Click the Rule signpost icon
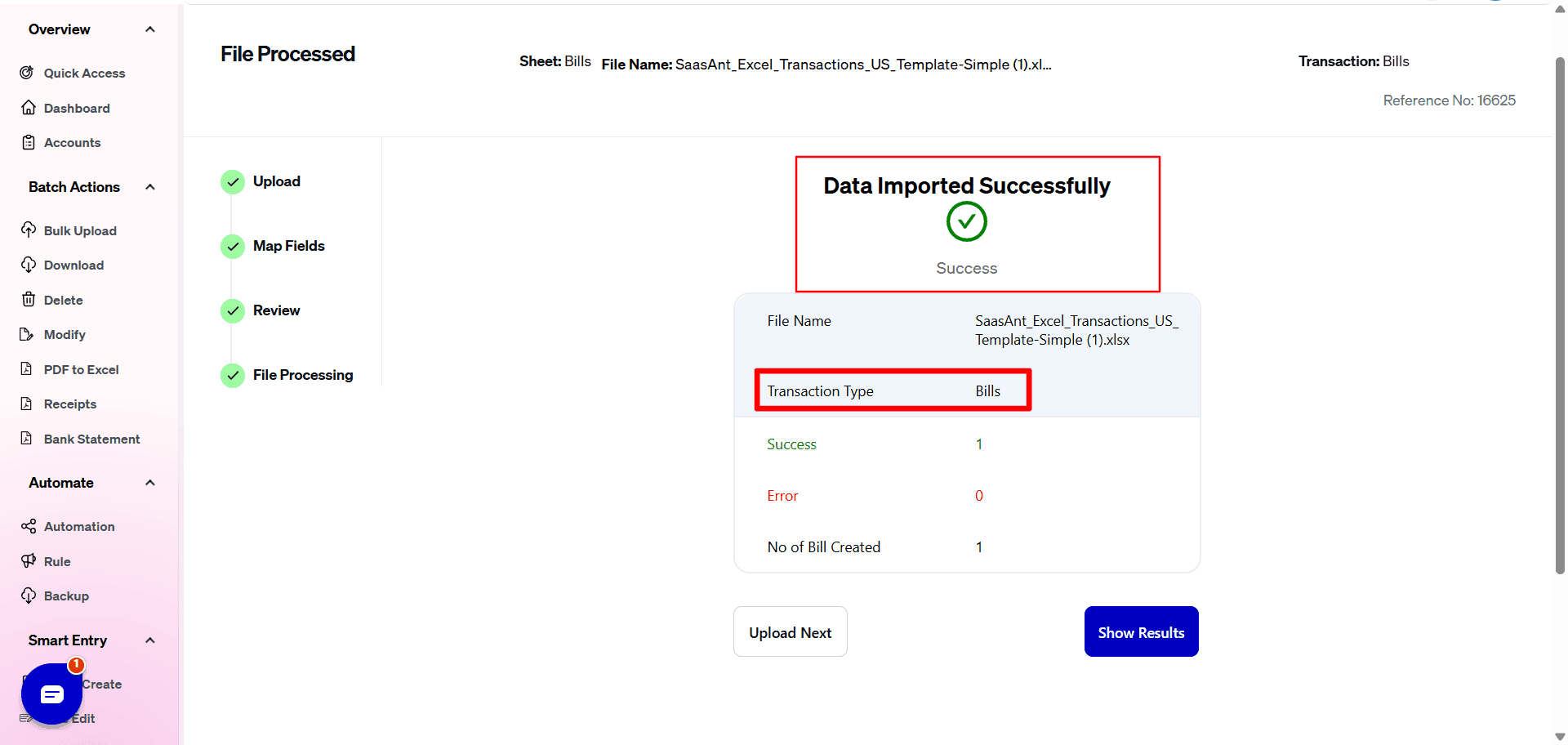Screen dimensions: 1568x745 coord(29,560)
